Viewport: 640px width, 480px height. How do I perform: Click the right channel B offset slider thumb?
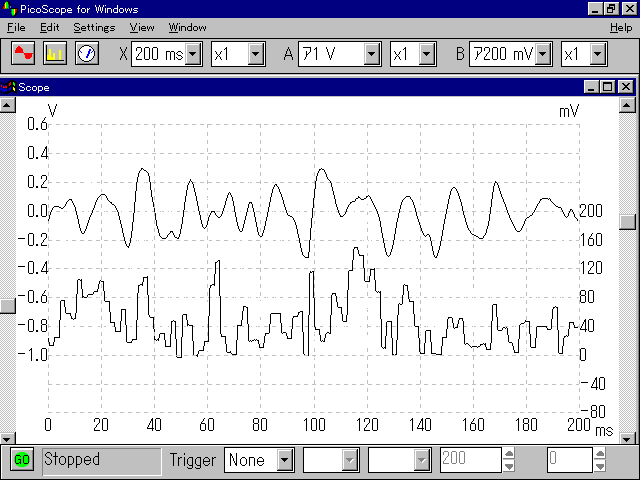(x=627, y=222)
